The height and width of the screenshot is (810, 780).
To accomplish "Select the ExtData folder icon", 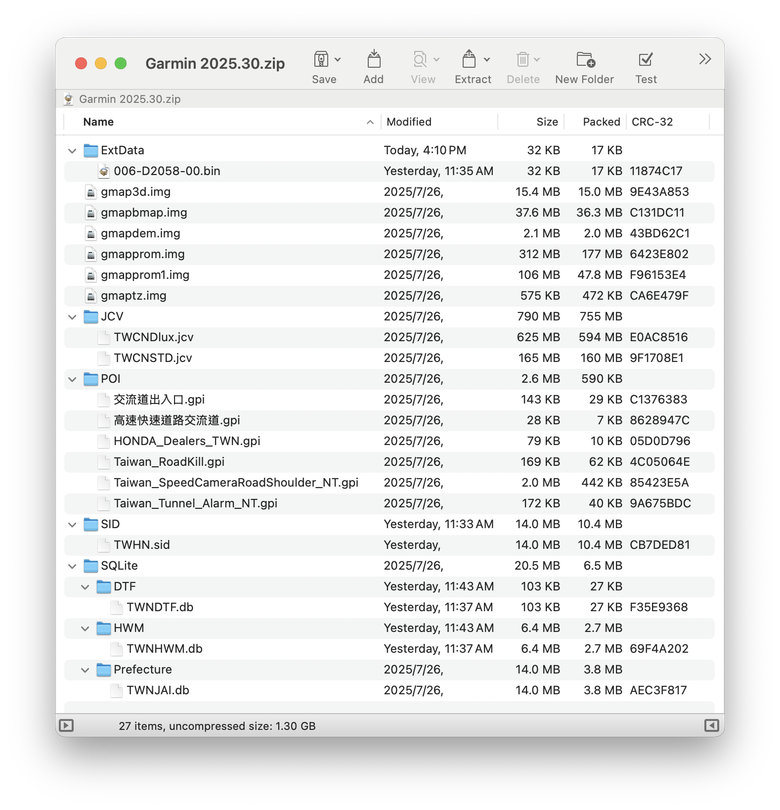I will tap(91, 150).
